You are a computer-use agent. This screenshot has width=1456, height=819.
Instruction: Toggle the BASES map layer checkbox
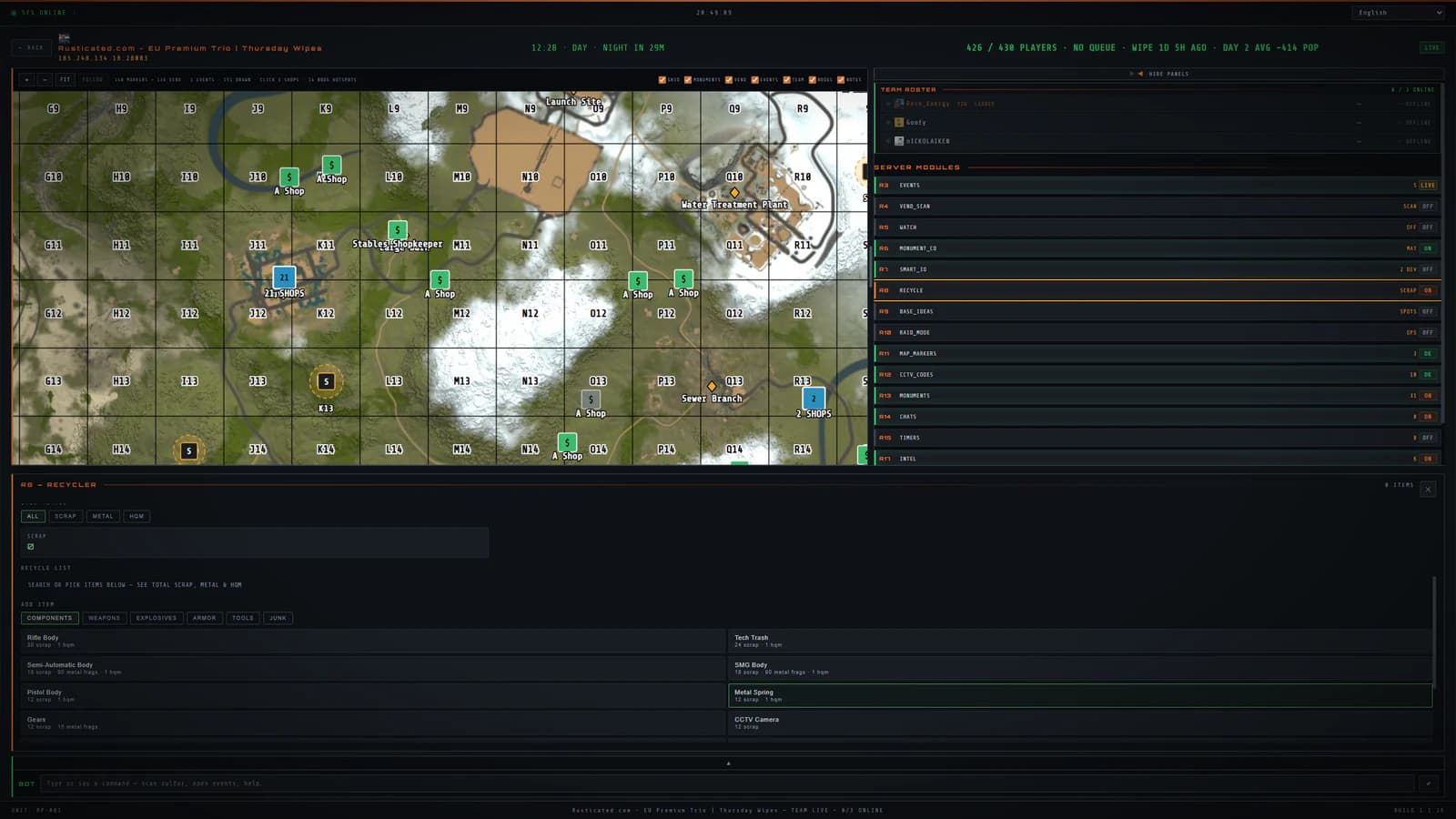click(812, 79)
